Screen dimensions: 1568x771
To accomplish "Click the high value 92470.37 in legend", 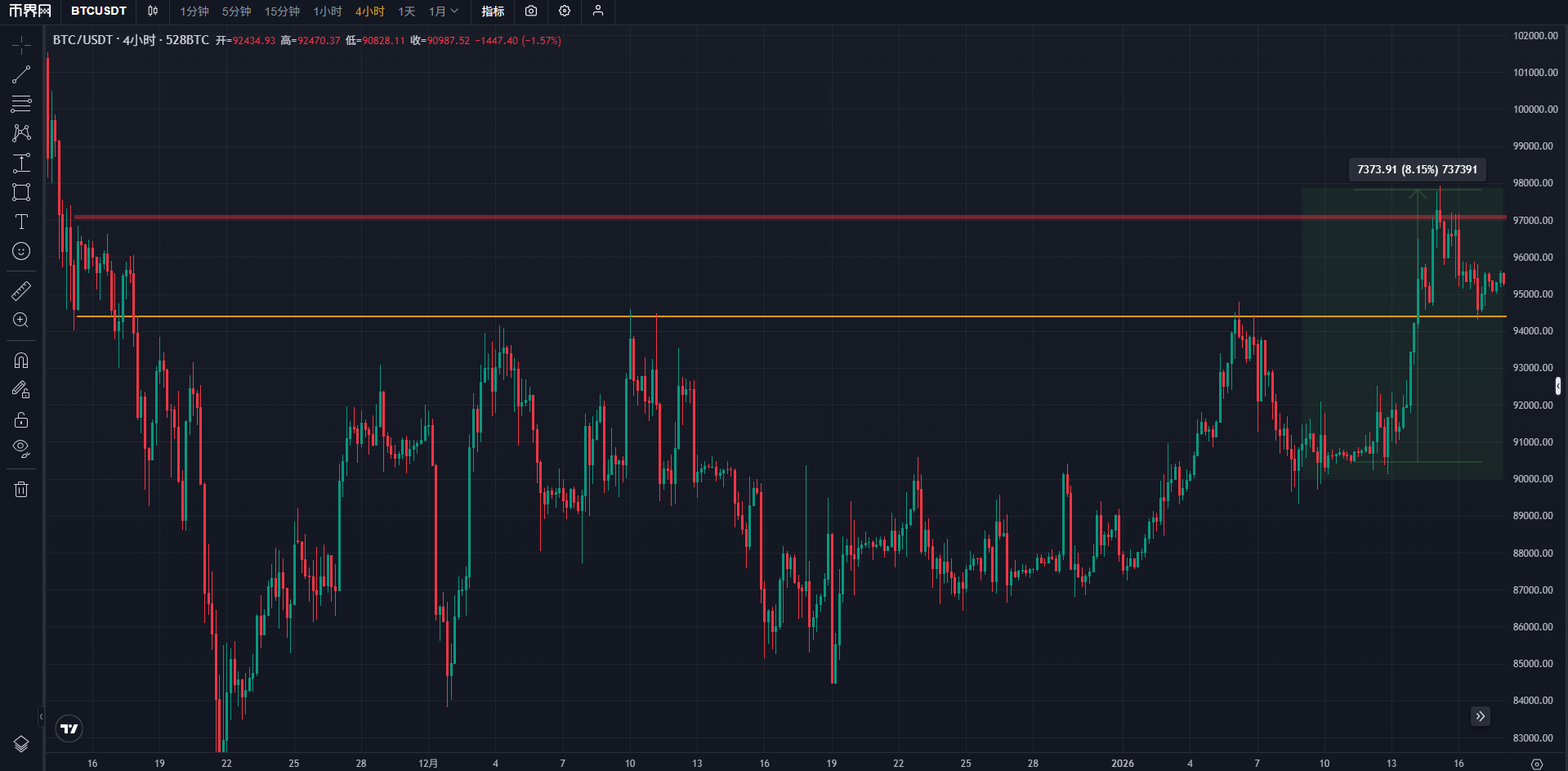I will [319, 41].
